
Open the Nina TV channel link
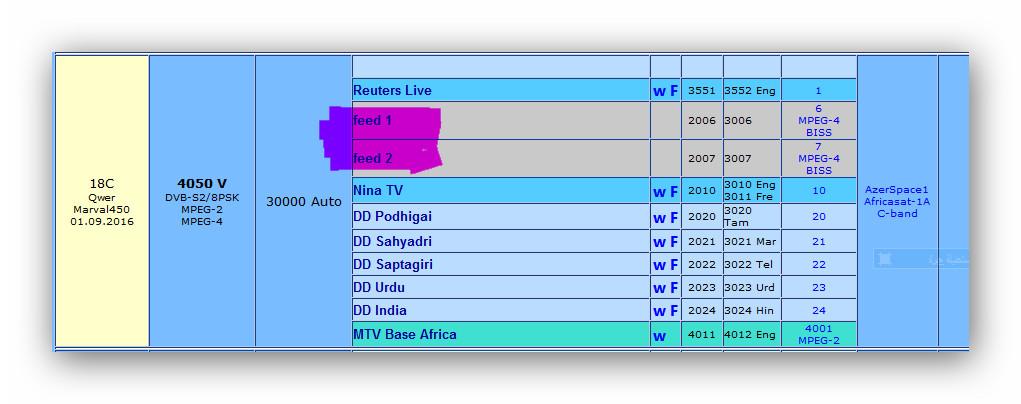point(378,190)
